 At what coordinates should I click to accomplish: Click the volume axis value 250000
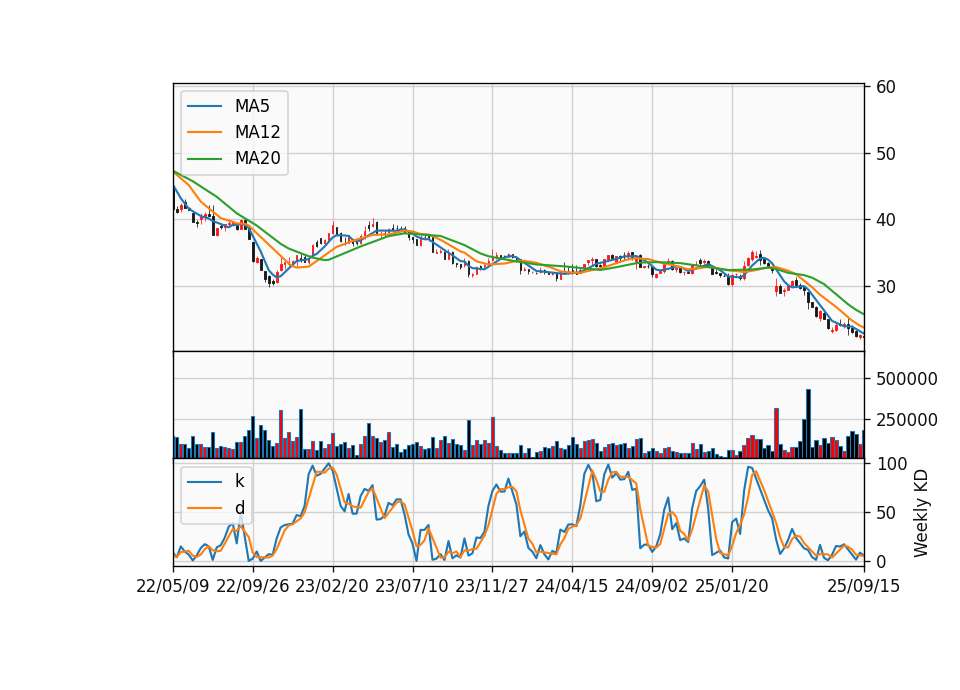(x=907, y=420)
